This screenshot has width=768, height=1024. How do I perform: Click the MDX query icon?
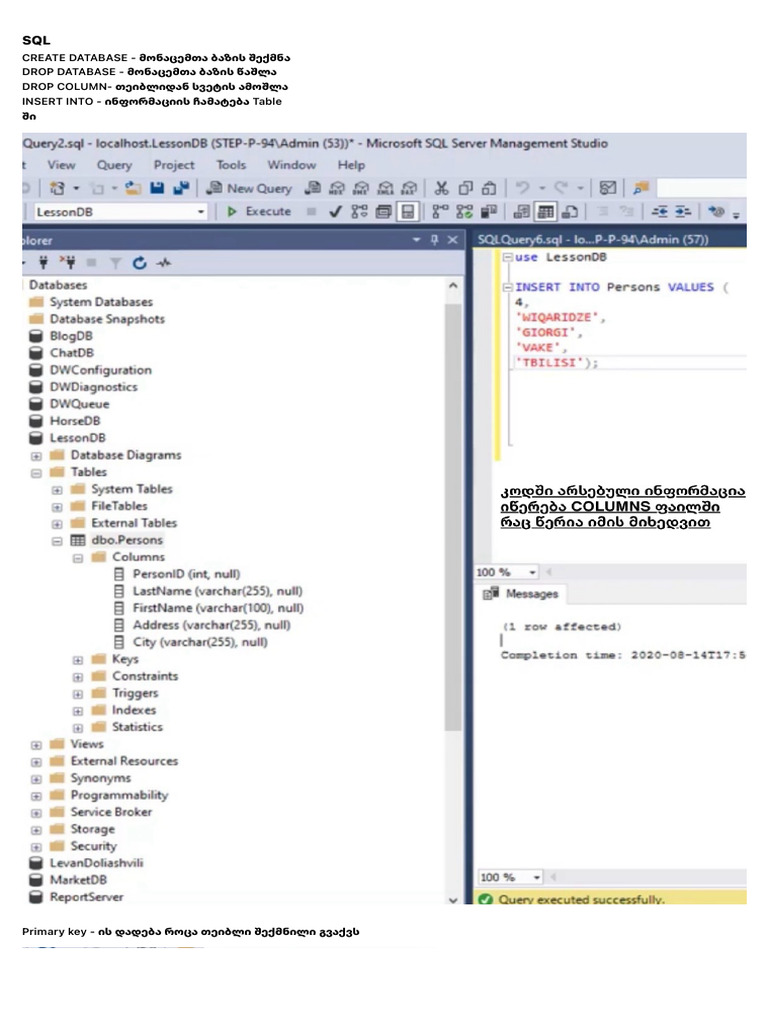coord(337,189)
